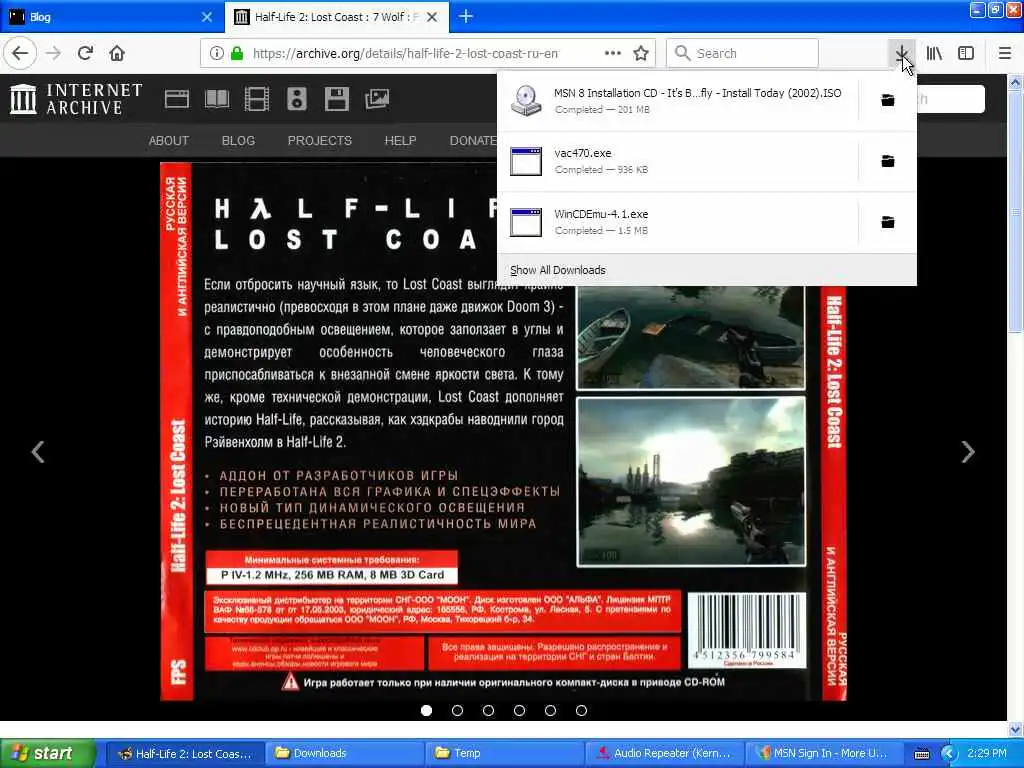This screenshot has width=1024, height=768.
Task: Select the second carousel dot
Action: point(457,710)
